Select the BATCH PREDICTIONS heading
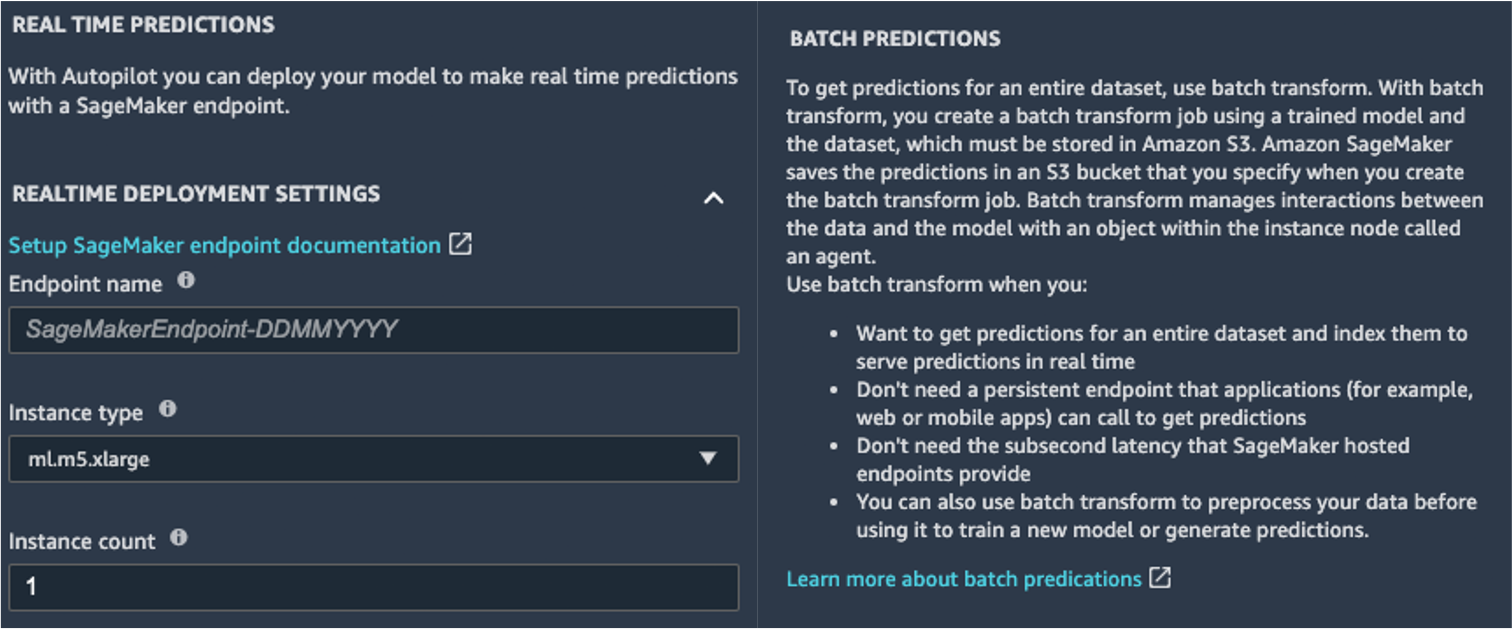The width and height of the screenshot is (1512, 629). pyautogui.click(x=895, y=39)
